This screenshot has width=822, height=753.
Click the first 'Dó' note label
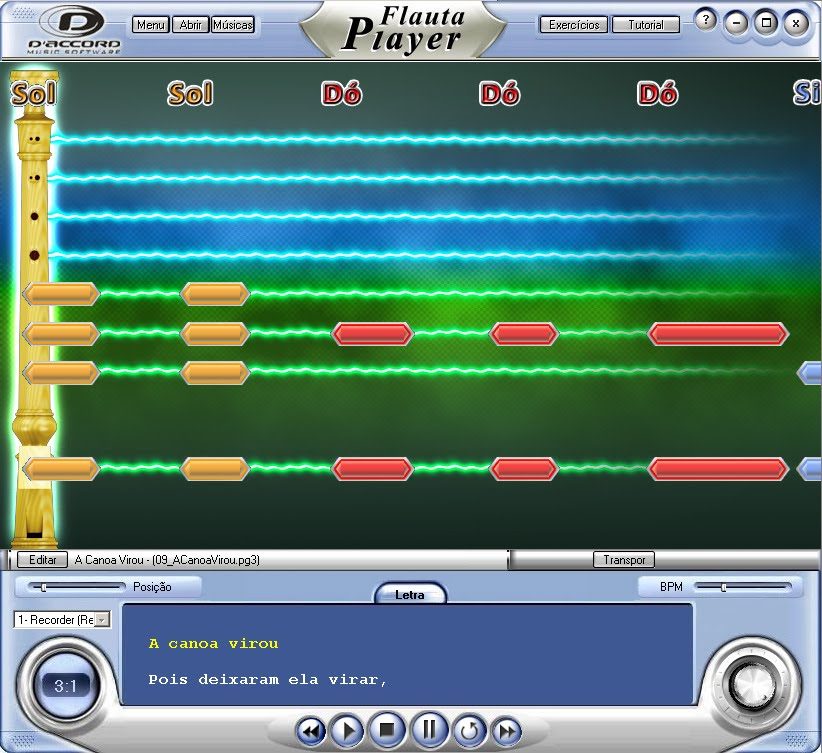(x=342, y=94)
